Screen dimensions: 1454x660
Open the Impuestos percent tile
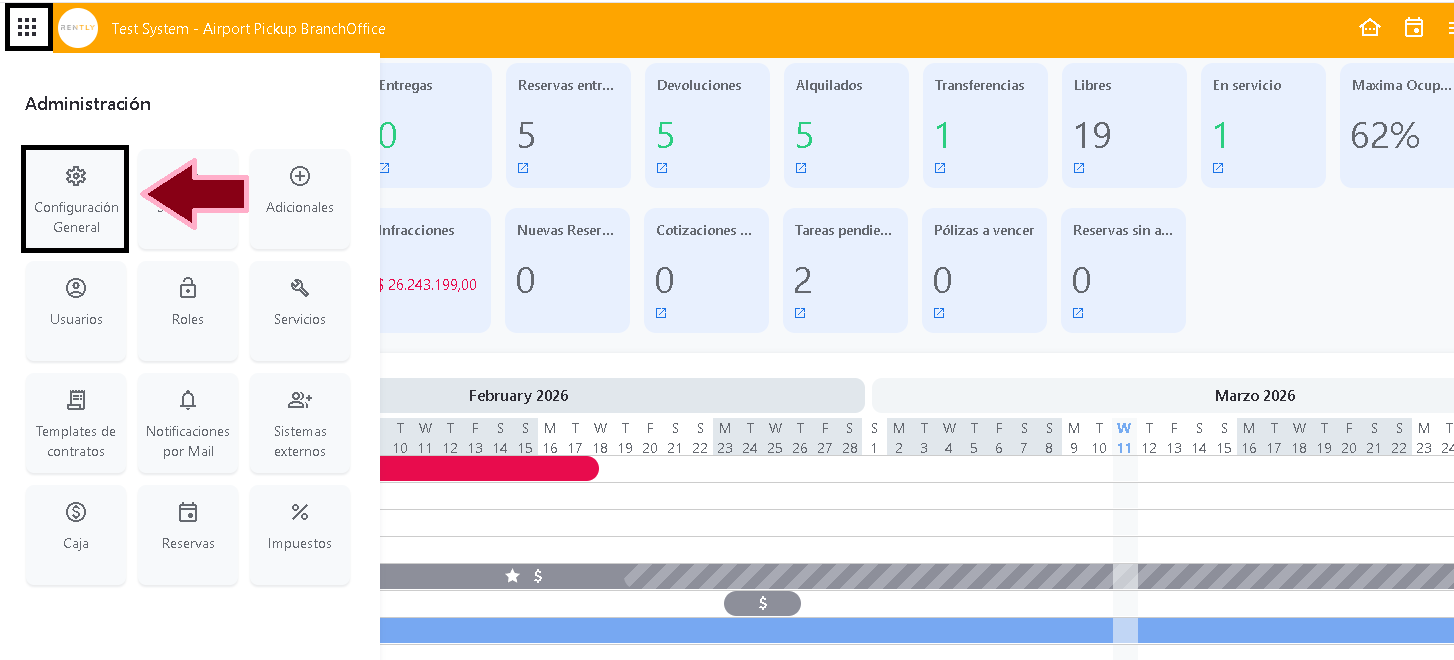(299, 535)
